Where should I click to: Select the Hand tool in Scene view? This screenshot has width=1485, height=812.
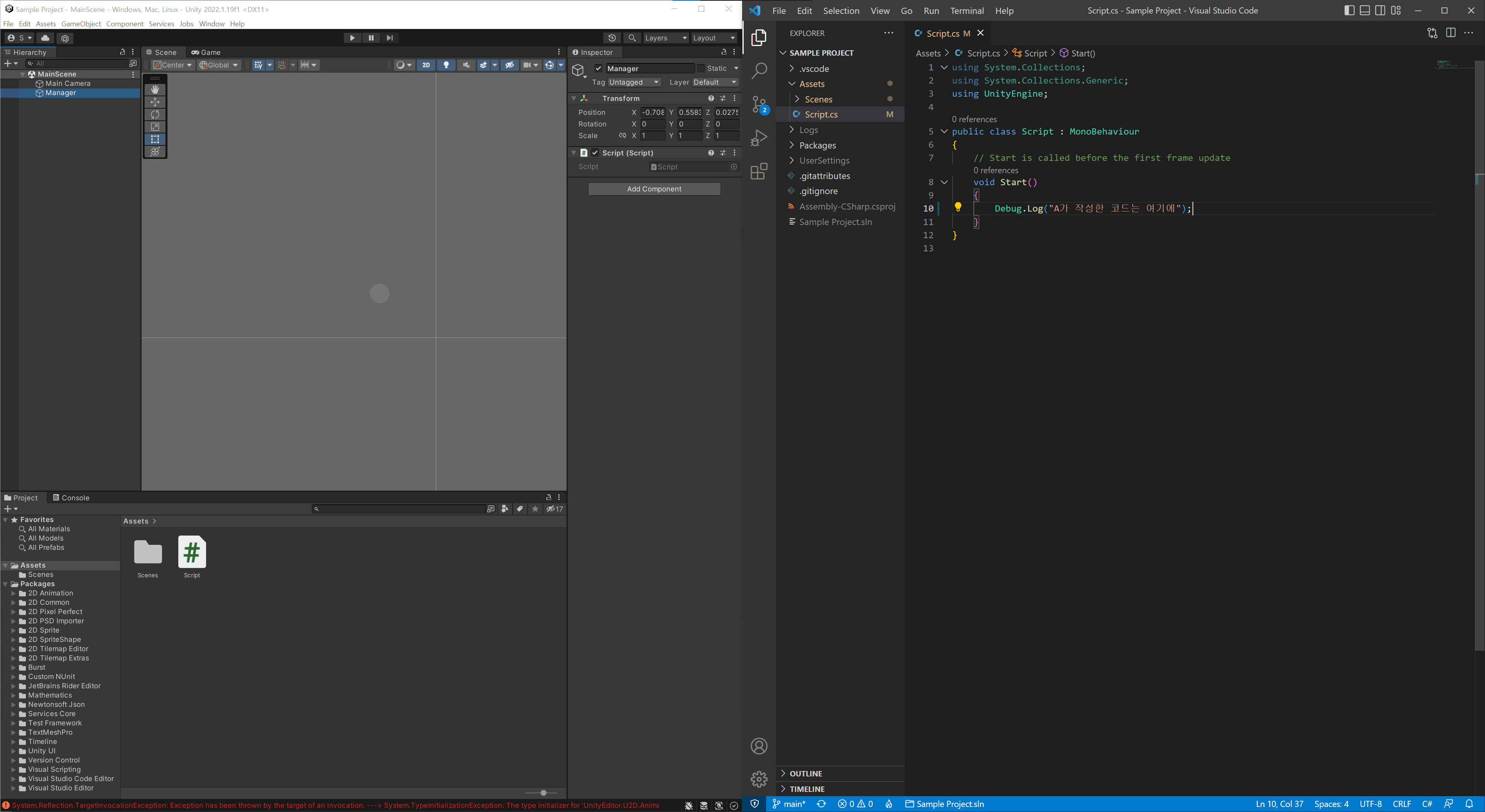155,89
